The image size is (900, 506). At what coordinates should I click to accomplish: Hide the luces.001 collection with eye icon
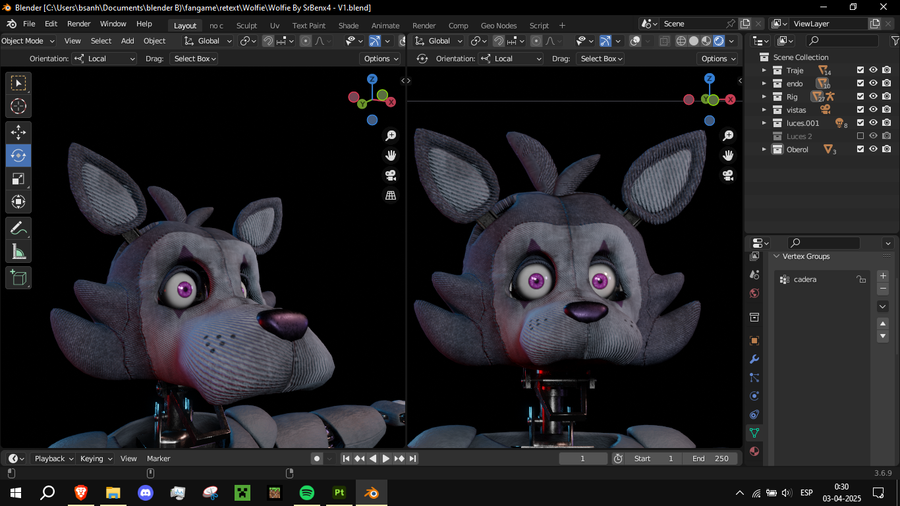tap(873, 123)
